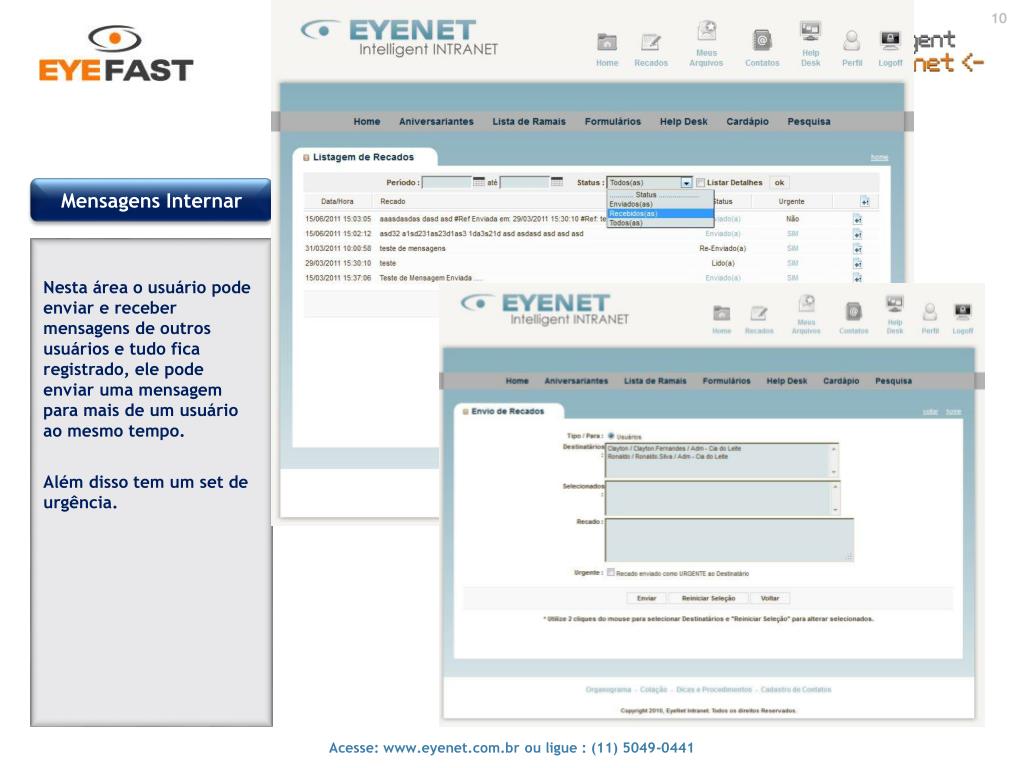
Task: Open Home icon in front Envio window
Action: tap(721, 319)
